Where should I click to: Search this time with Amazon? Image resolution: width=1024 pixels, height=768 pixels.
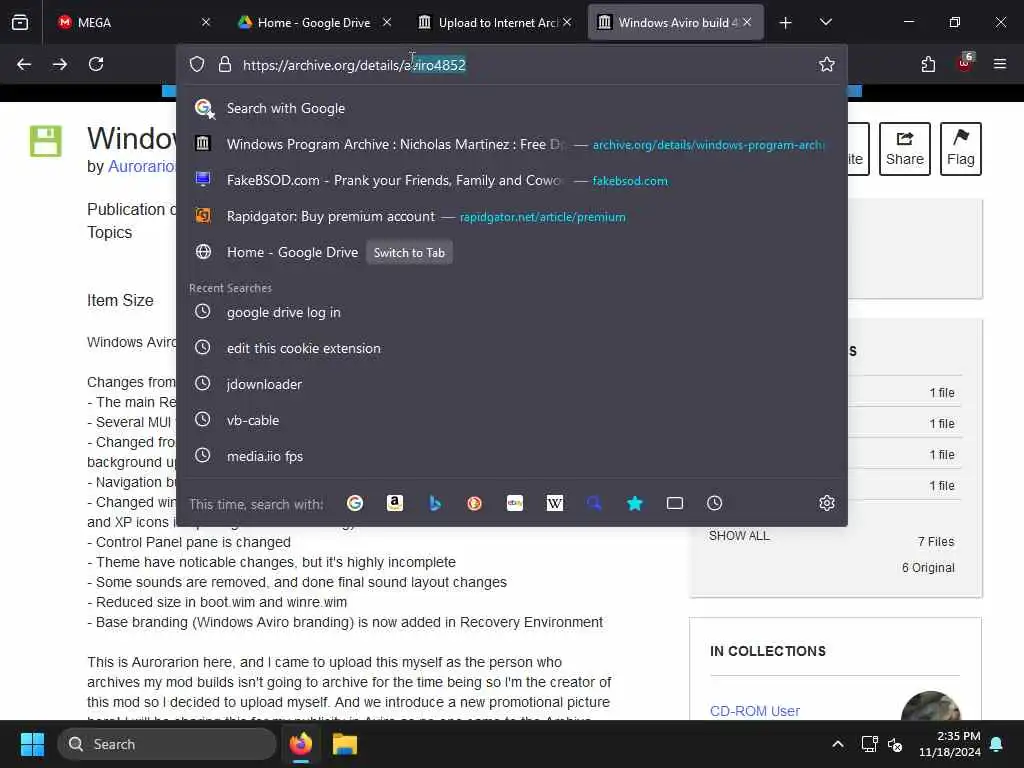[395, 504]
